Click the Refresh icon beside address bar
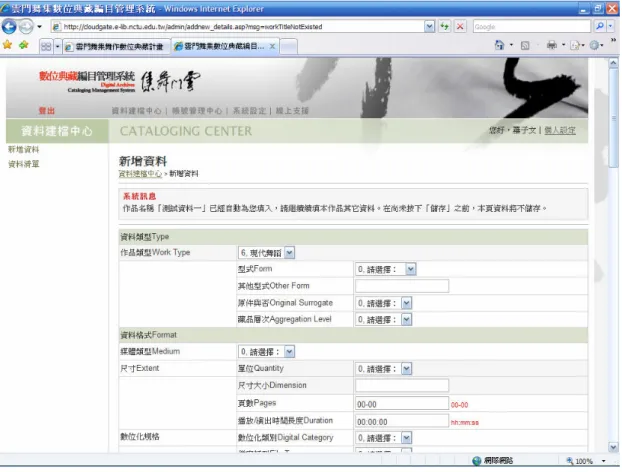 (445, 27)
